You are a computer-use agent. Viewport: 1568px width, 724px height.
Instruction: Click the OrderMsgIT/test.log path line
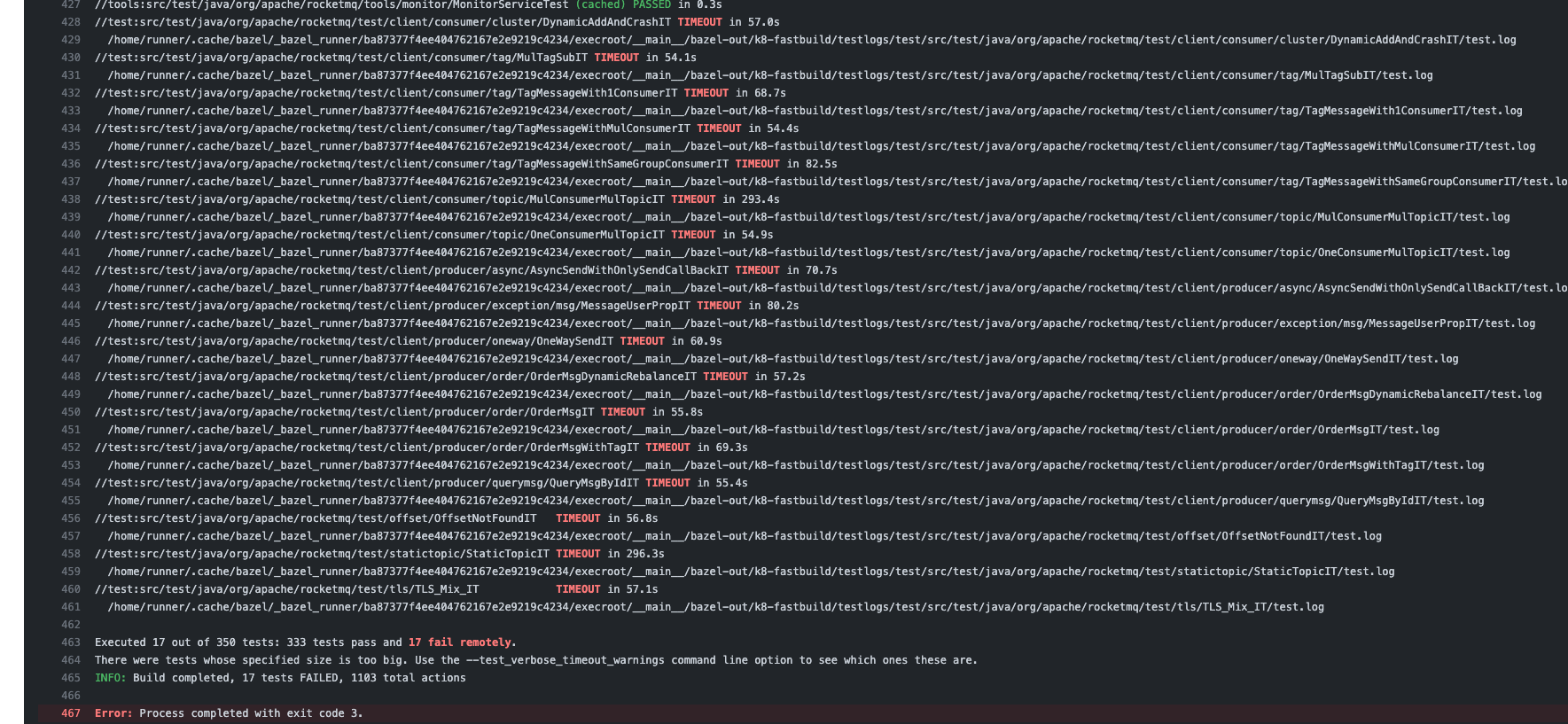[x=774, y=430]
